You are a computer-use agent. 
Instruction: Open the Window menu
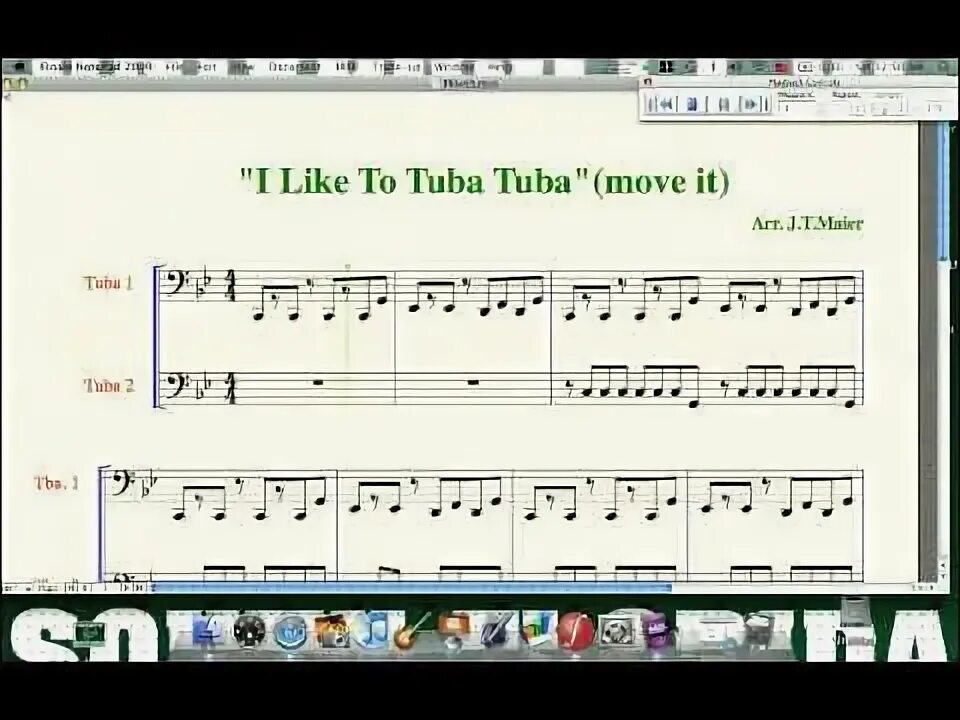(x=453, y=67)
